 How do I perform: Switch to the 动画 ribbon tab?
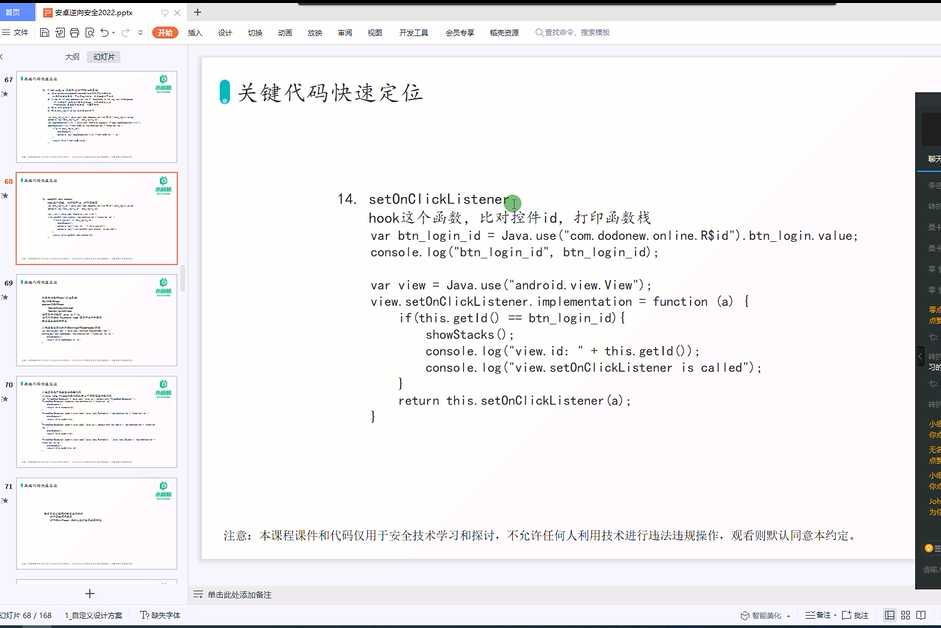point(285,32)
